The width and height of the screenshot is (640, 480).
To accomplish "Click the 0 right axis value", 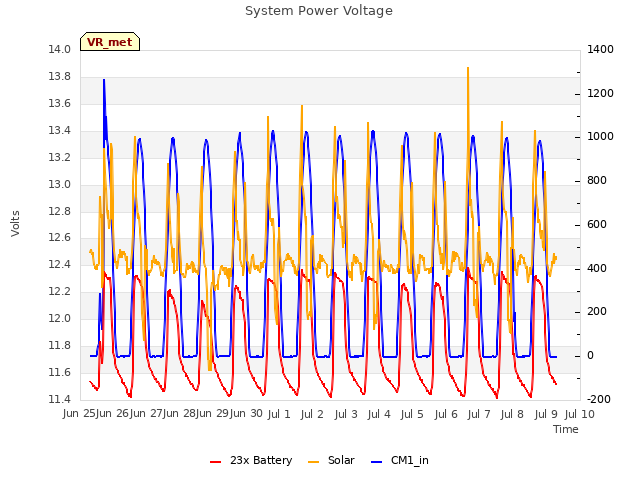I will pos(590,356).
